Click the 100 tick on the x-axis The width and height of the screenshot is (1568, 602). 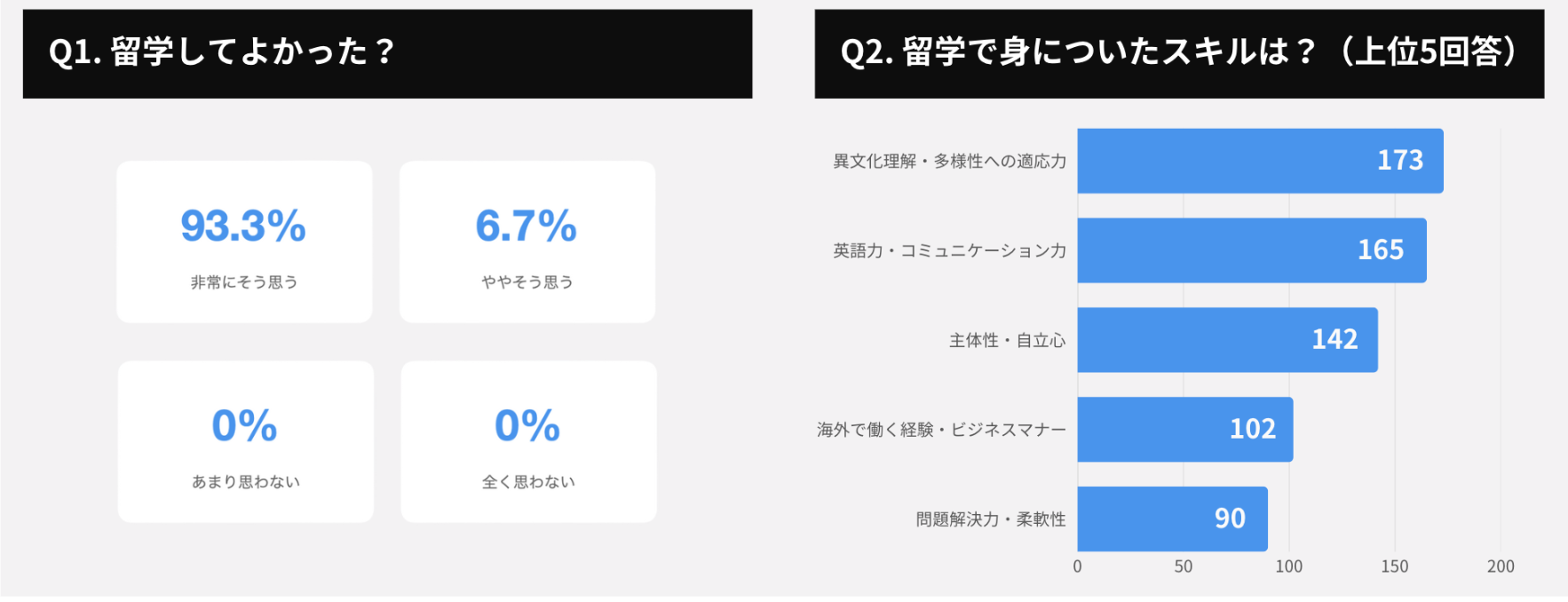[1288, 566]
